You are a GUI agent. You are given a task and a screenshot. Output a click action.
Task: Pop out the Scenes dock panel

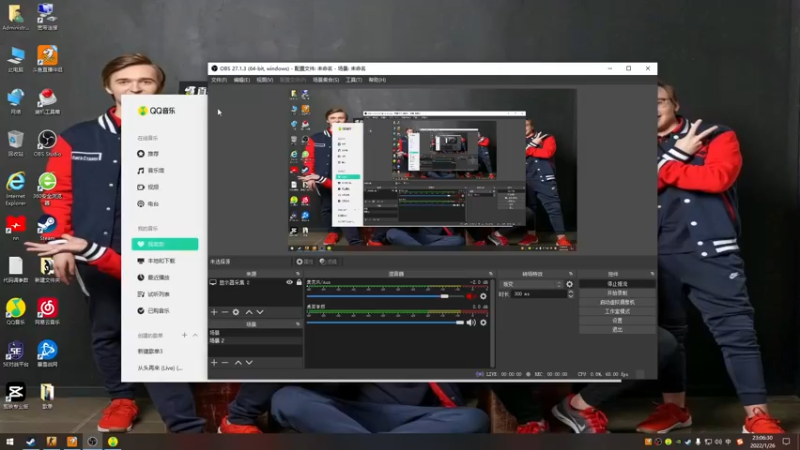(x=298, y=324)
